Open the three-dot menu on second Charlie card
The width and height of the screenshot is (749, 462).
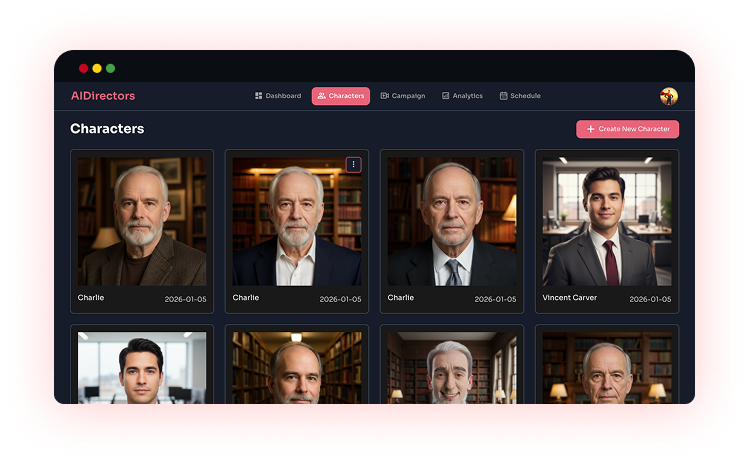353,164
